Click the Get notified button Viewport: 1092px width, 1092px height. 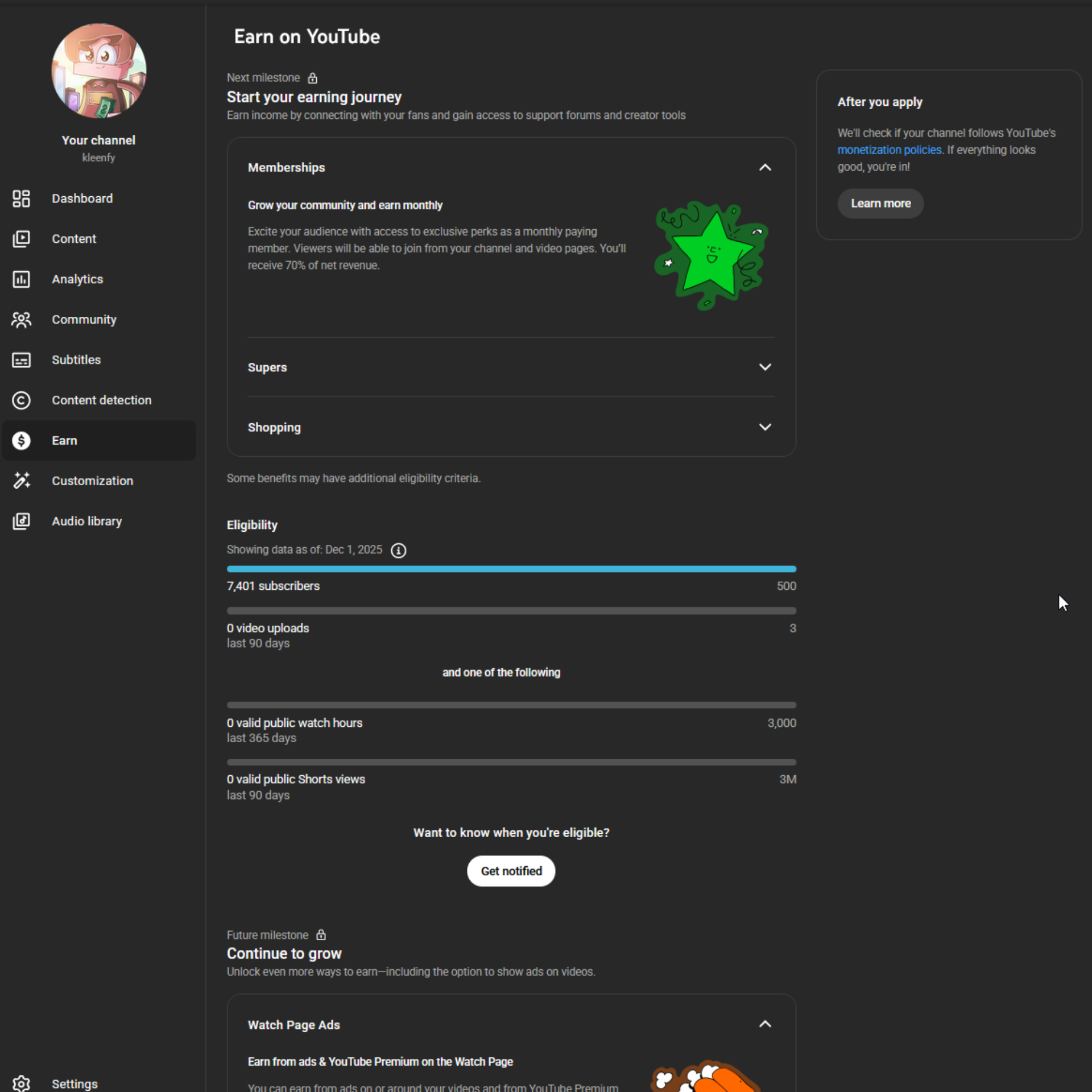(x=510, y=870)
